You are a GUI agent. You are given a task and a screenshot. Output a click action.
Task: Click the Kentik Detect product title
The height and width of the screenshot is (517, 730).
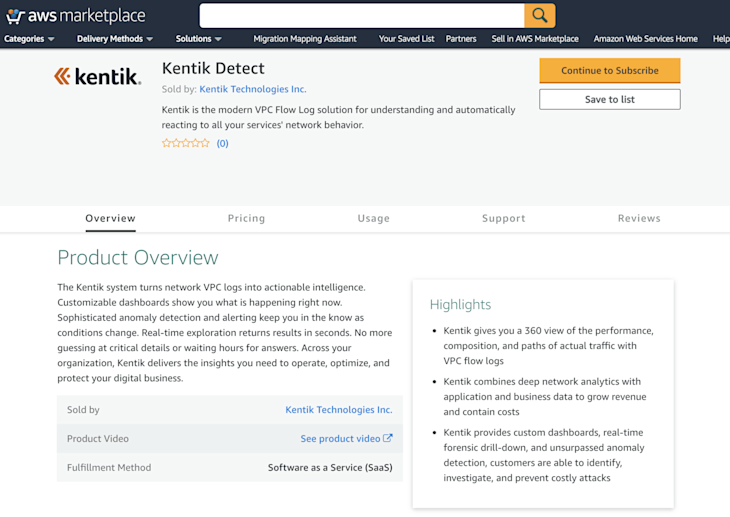(x=213, y=68)
